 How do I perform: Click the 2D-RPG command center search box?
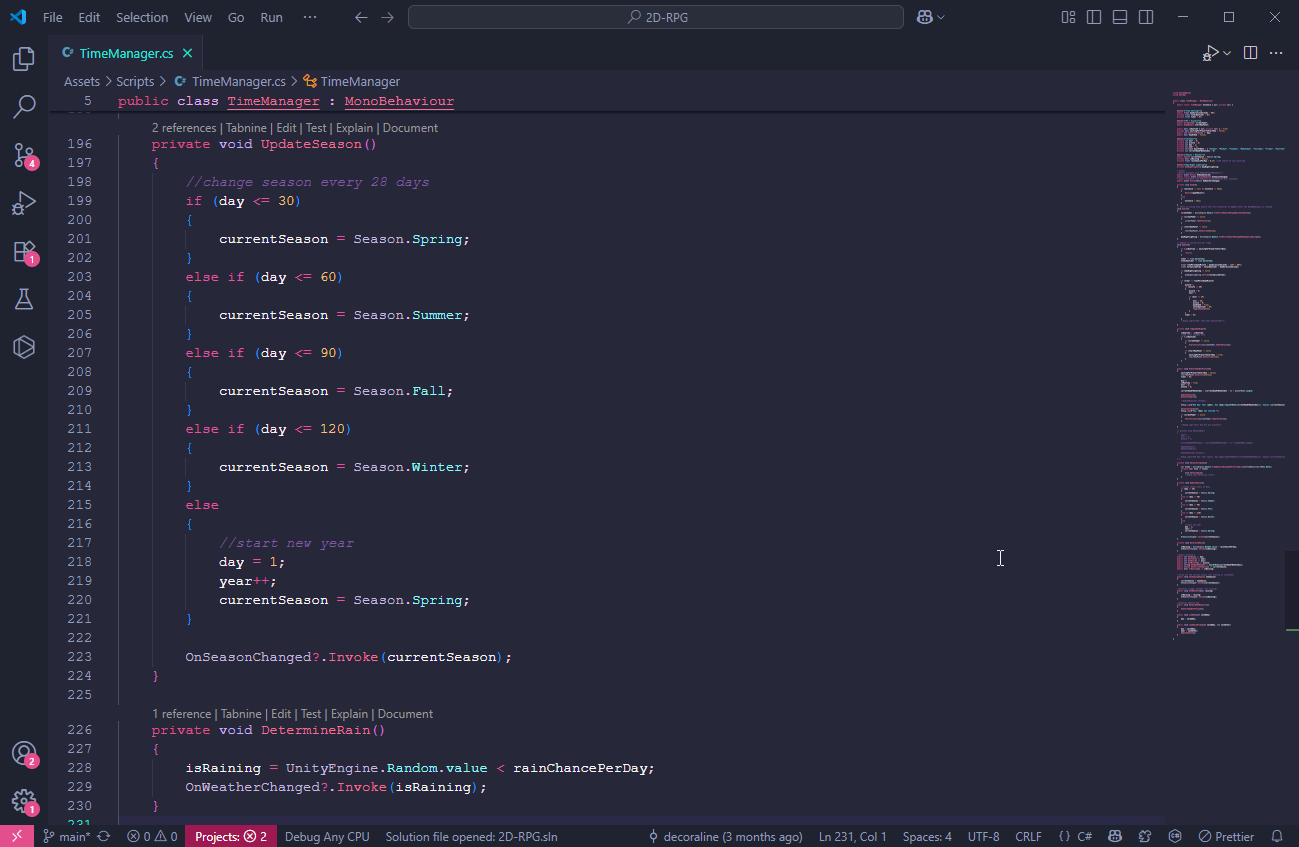655,17
